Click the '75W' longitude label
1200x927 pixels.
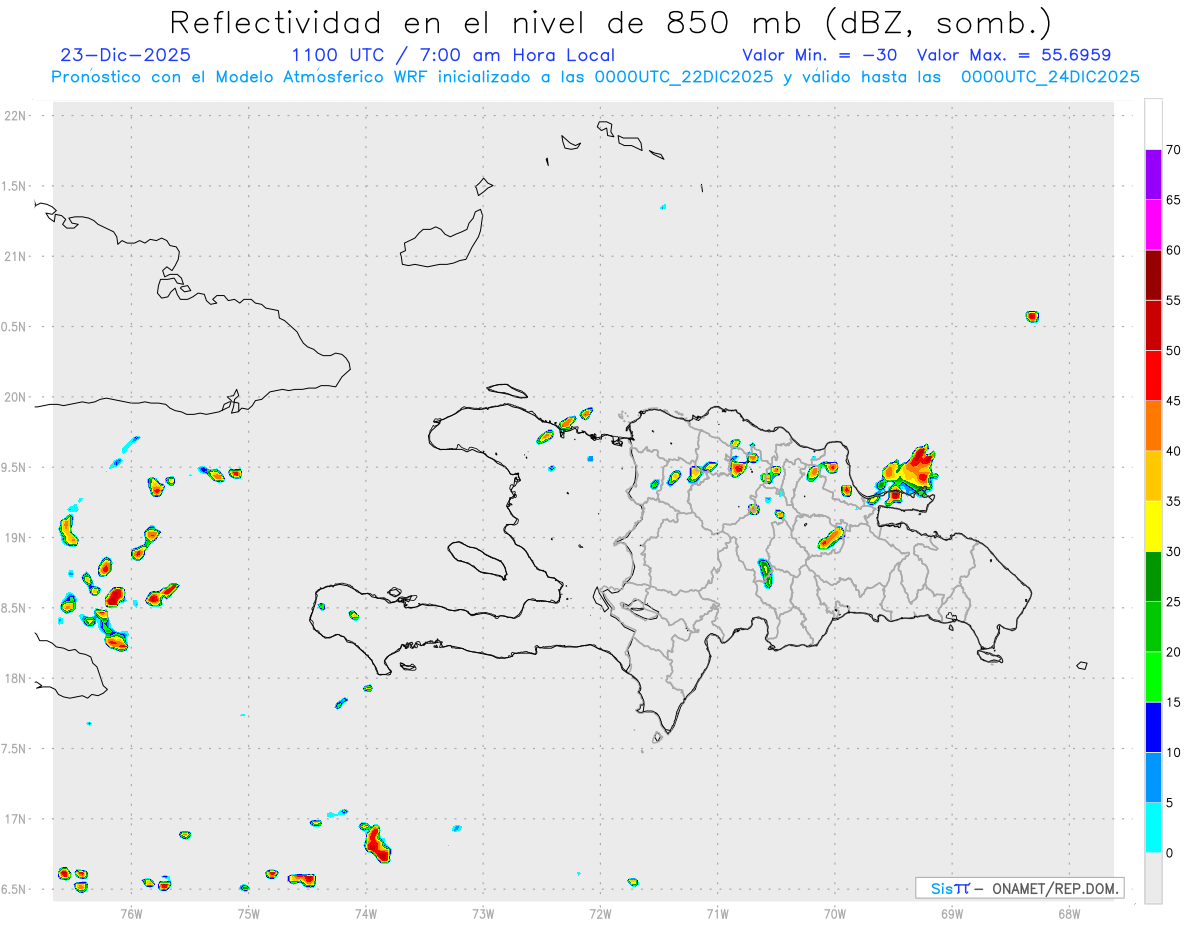coord(248,913)
